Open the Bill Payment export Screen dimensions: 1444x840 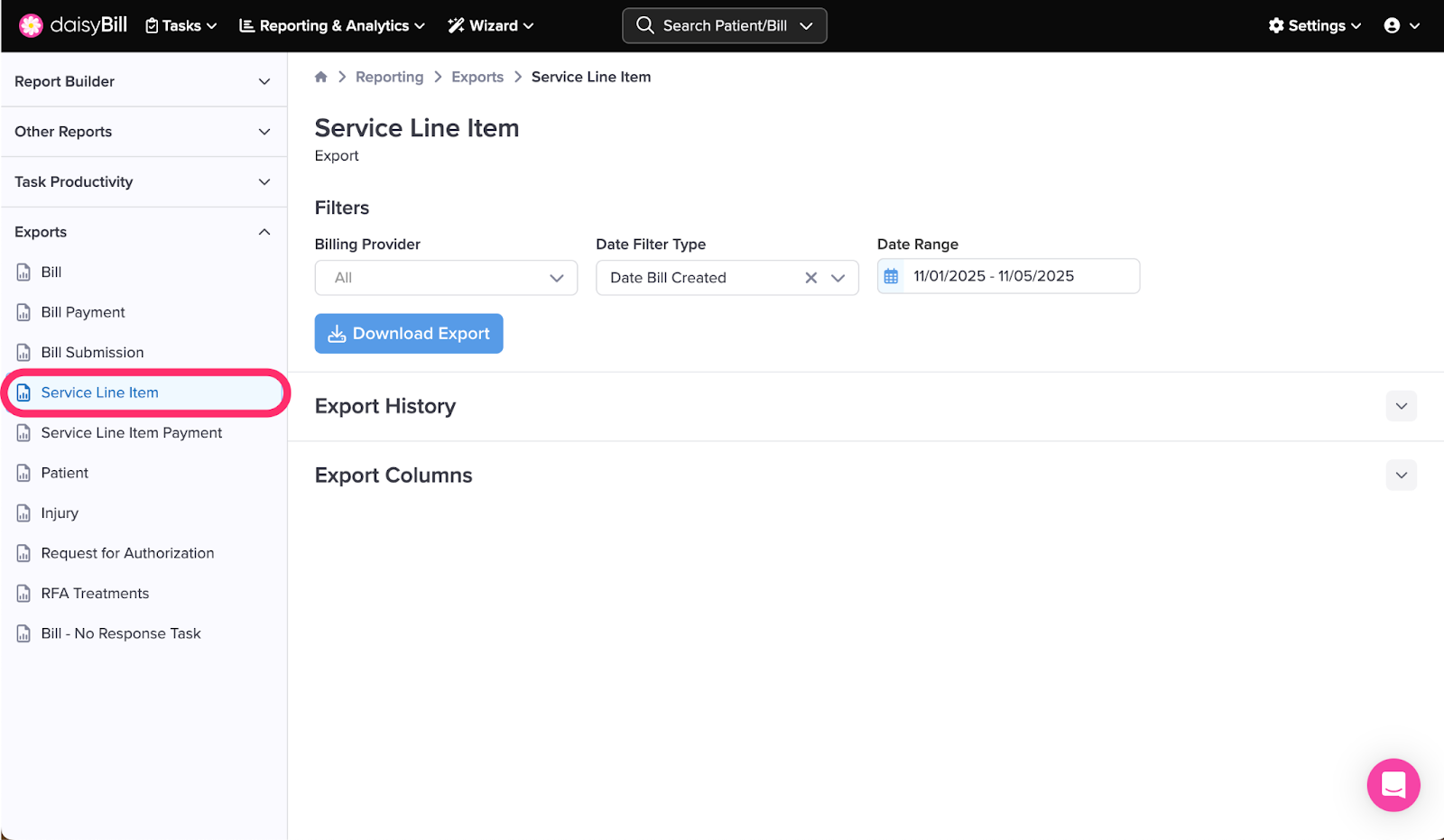(83, 312)
